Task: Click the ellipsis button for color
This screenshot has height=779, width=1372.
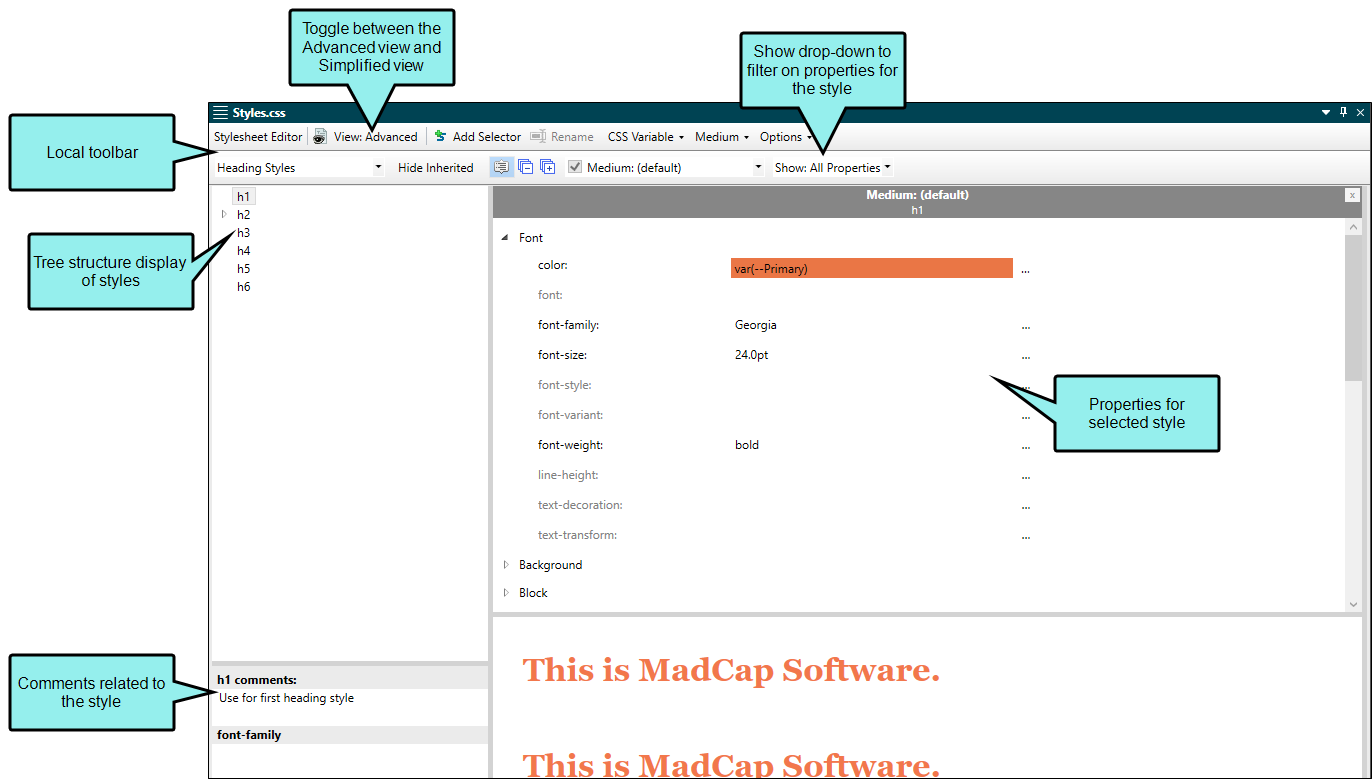Action: pos(1026,270)
